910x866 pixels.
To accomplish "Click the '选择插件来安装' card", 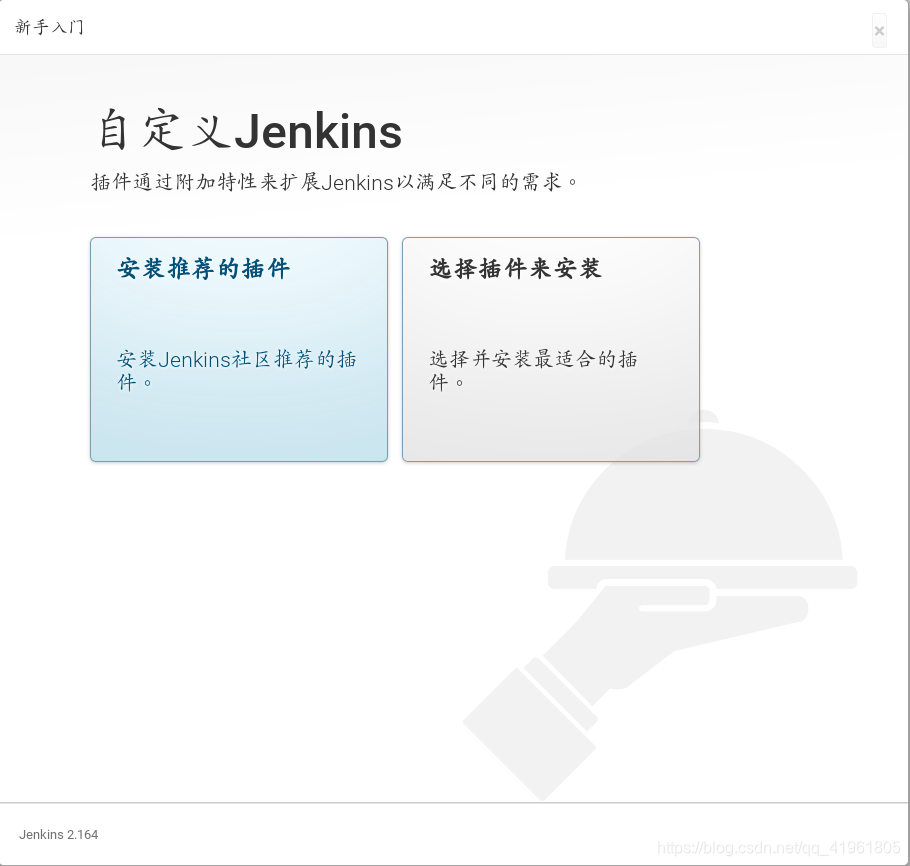I will (551, 349).
